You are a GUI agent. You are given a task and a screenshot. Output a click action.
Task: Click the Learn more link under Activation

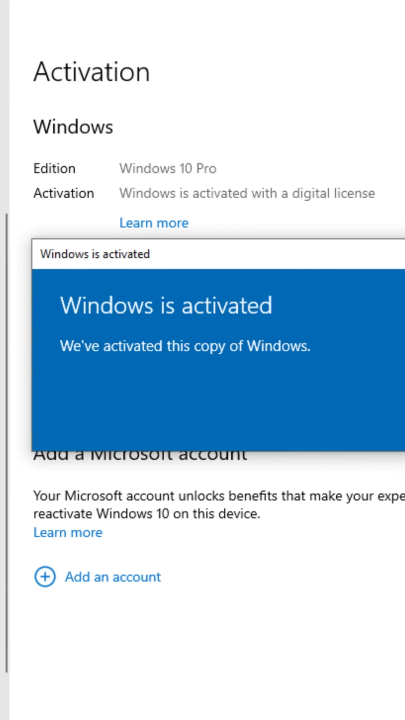(x=153, y=223)
